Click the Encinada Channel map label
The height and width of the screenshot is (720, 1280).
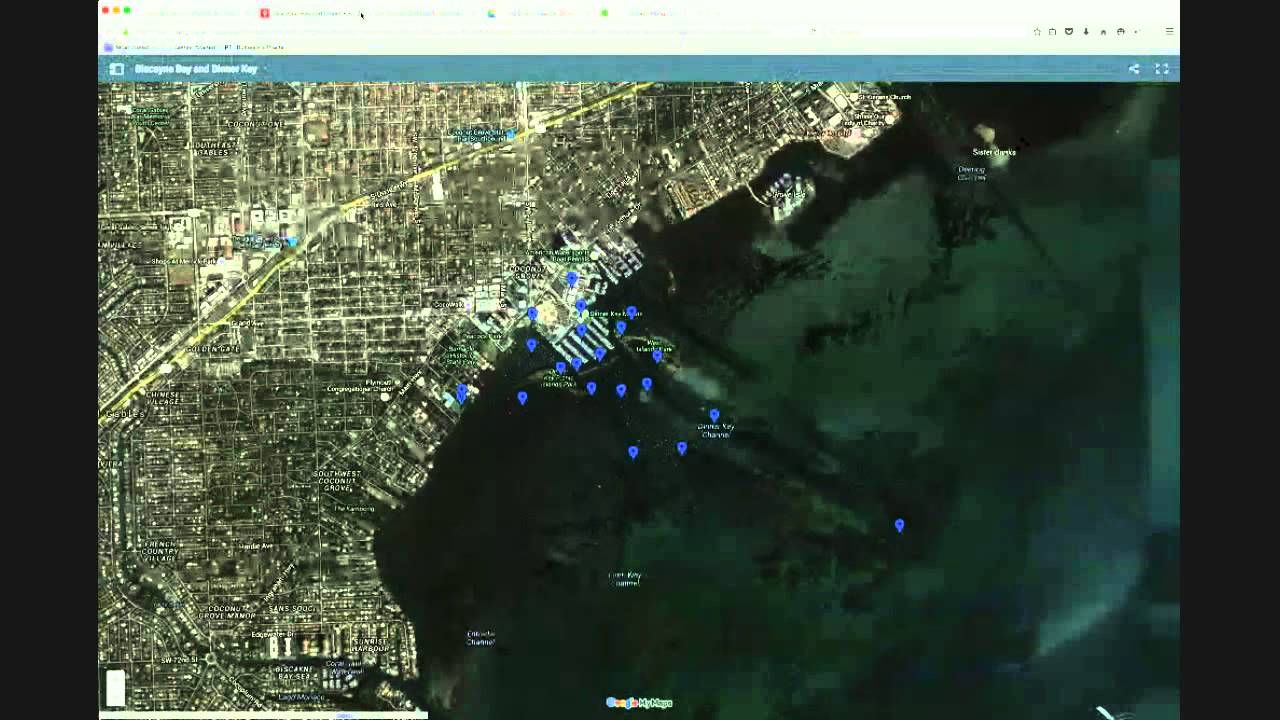[480, 637]
